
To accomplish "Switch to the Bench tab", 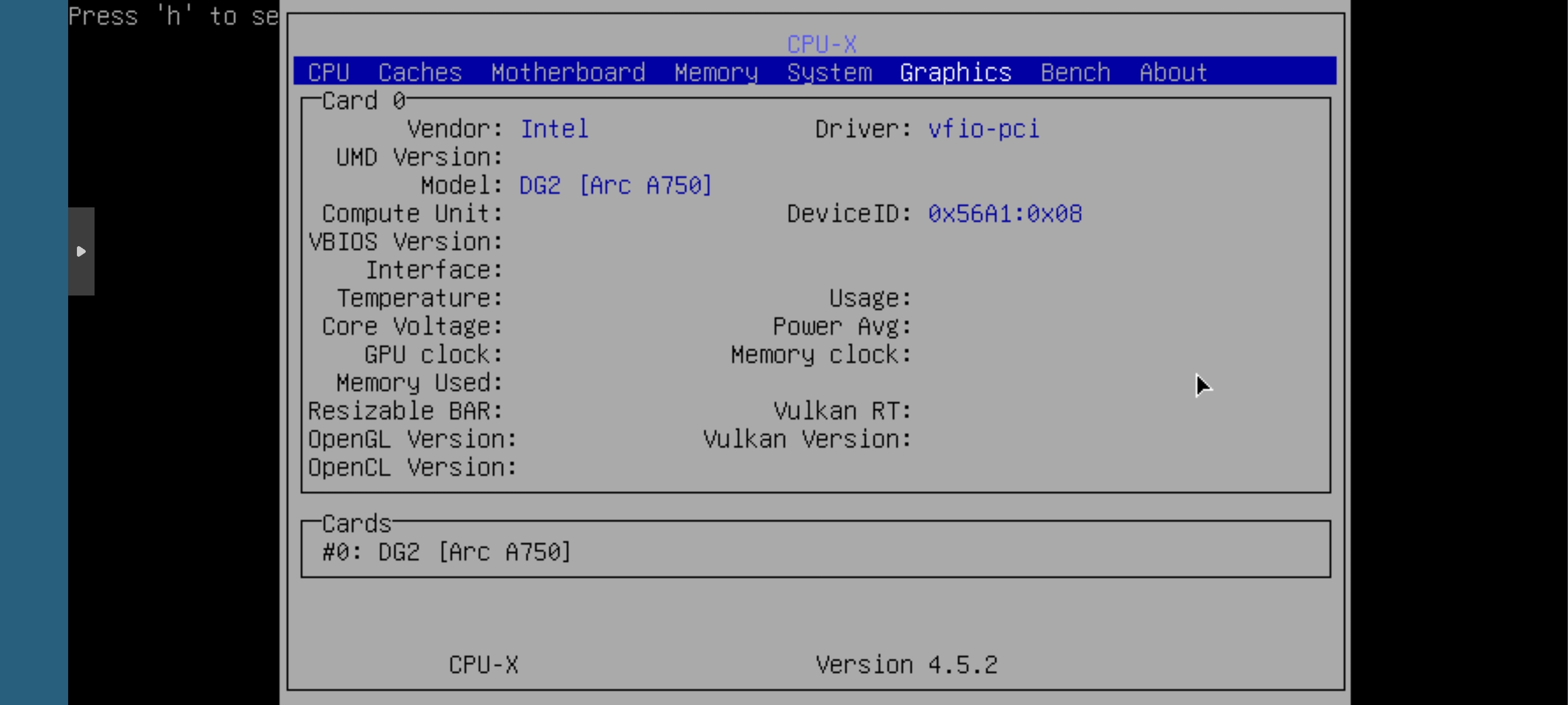I will point(1075,72).
